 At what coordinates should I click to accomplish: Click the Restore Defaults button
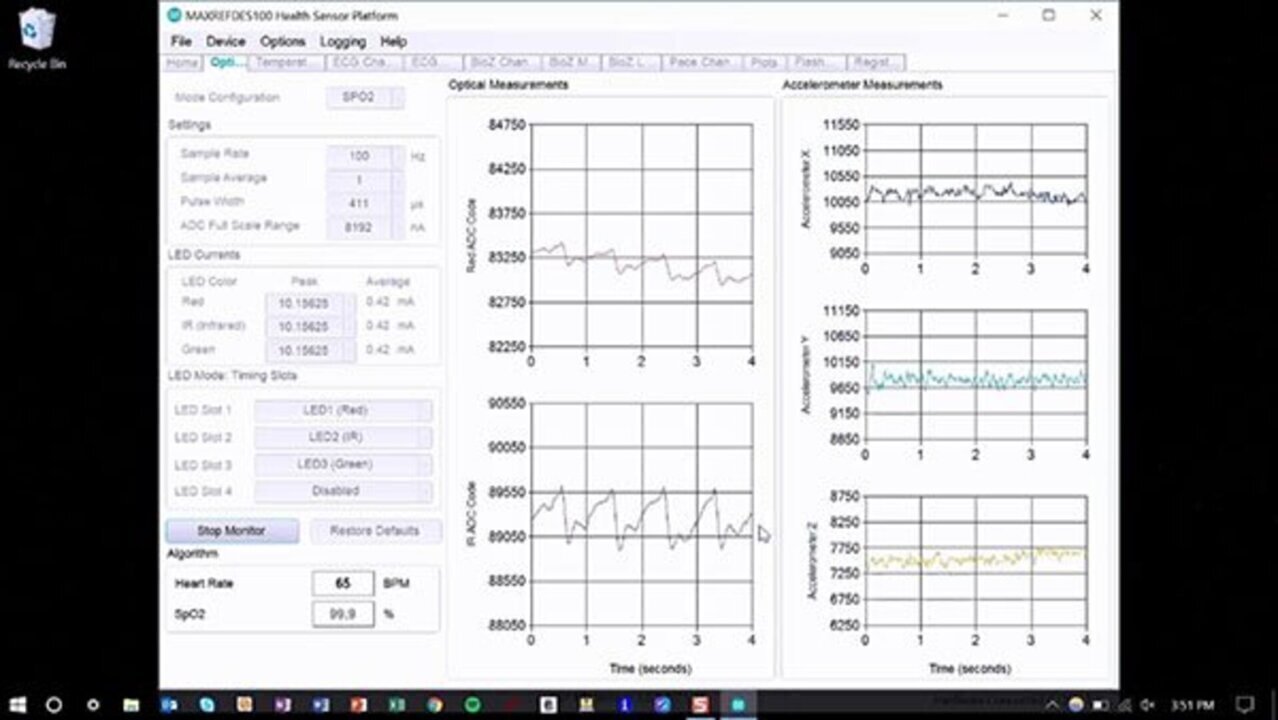click(375, 530)
